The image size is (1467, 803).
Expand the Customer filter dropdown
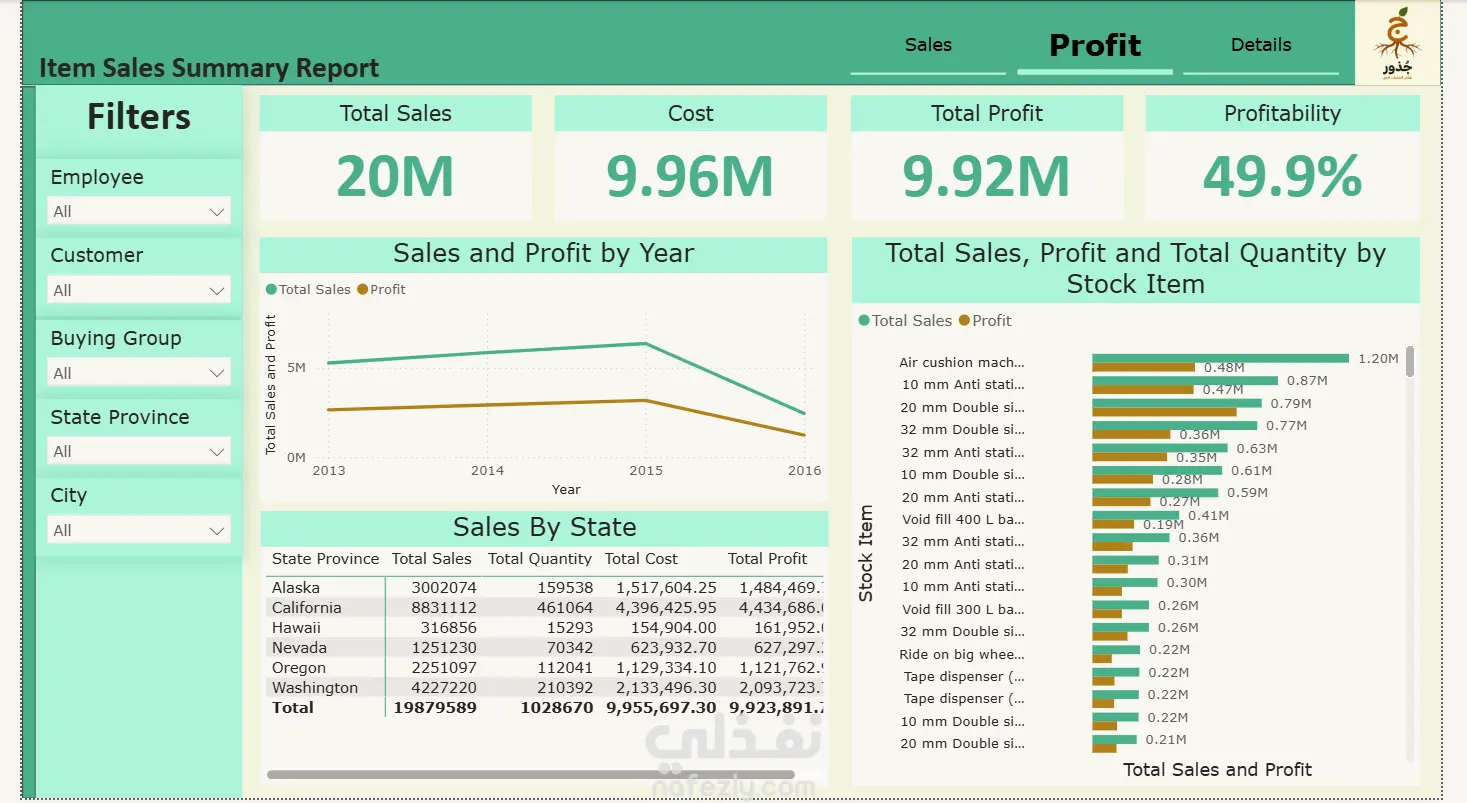pos(139,290)
